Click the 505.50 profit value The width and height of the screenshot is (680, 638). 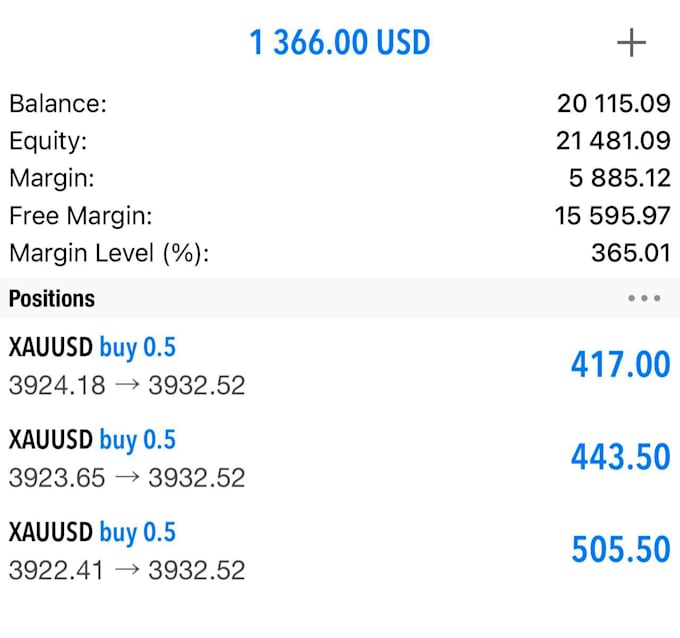[x=621, y=549]
